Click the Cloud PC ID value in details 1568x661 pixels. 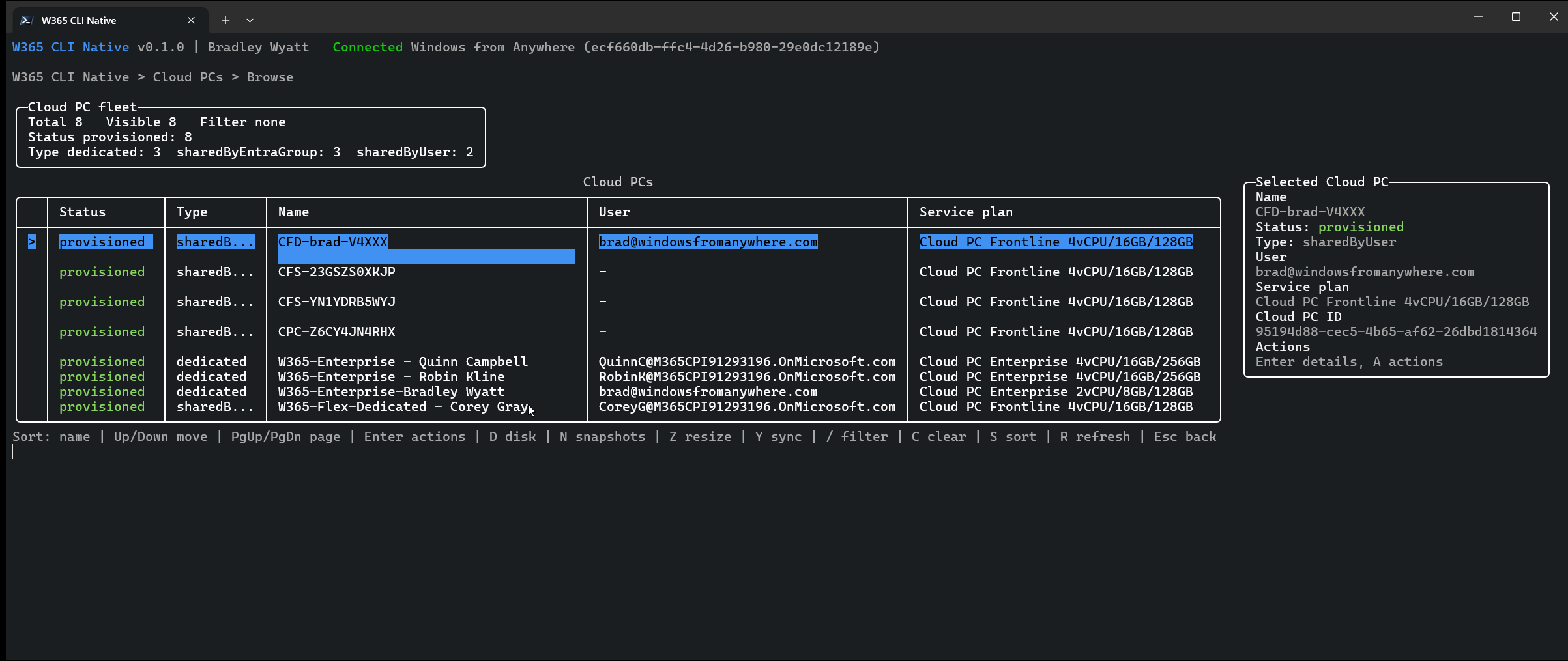pyautogui.click(x=1396, y=332)
